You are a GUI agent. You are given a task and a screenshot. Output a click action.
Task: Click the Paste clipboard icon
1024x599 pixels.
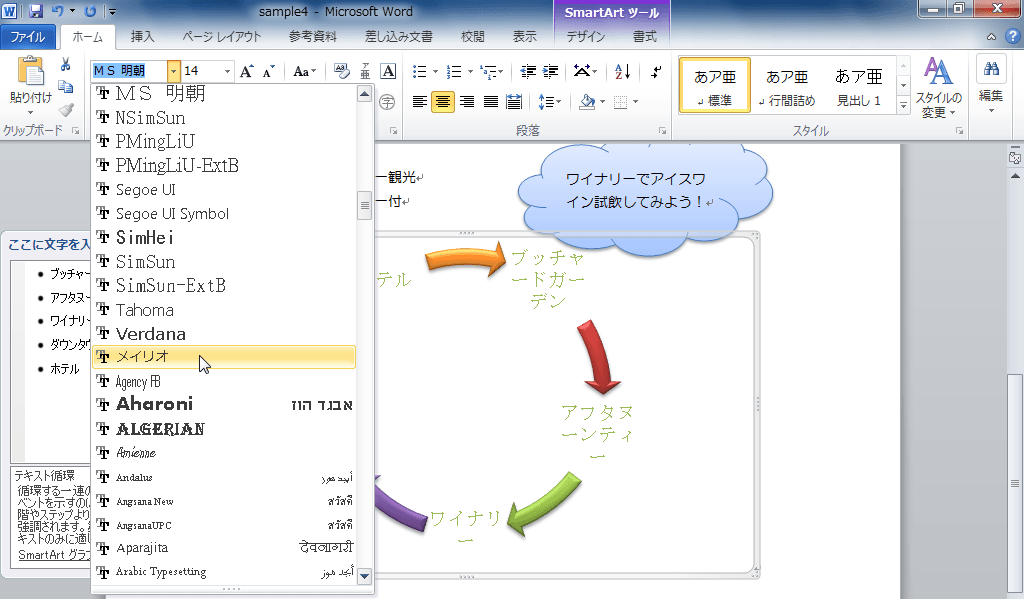tap(31, 71)
